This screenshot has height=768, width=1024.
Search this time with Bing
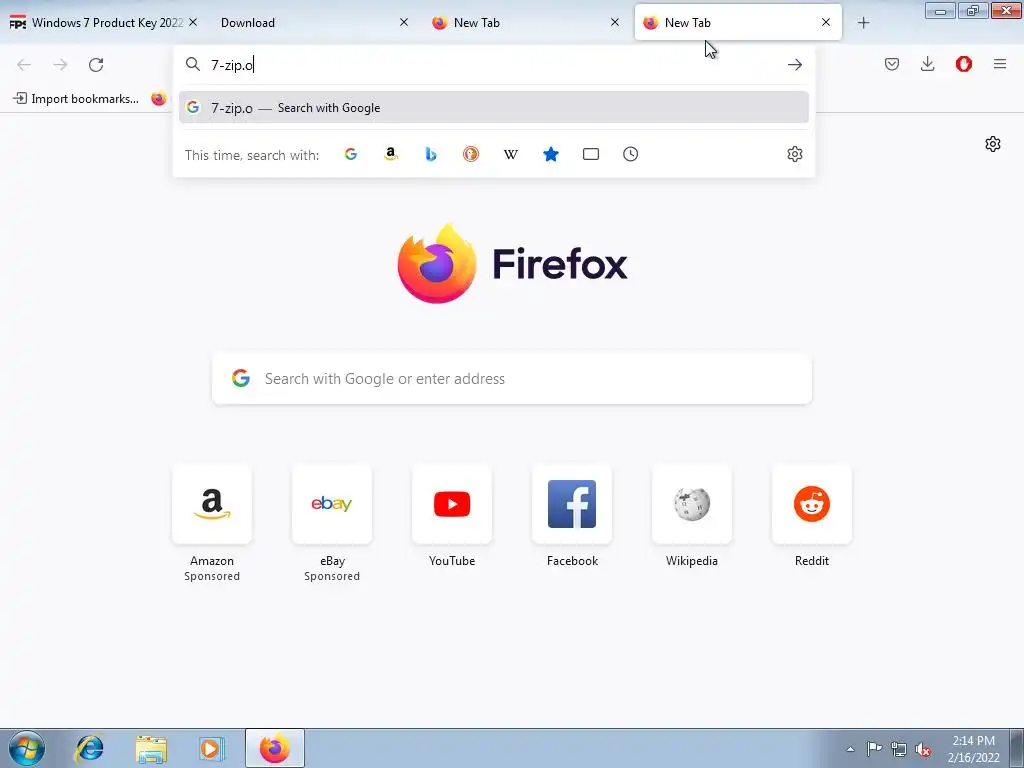click(x=431, y=154)
